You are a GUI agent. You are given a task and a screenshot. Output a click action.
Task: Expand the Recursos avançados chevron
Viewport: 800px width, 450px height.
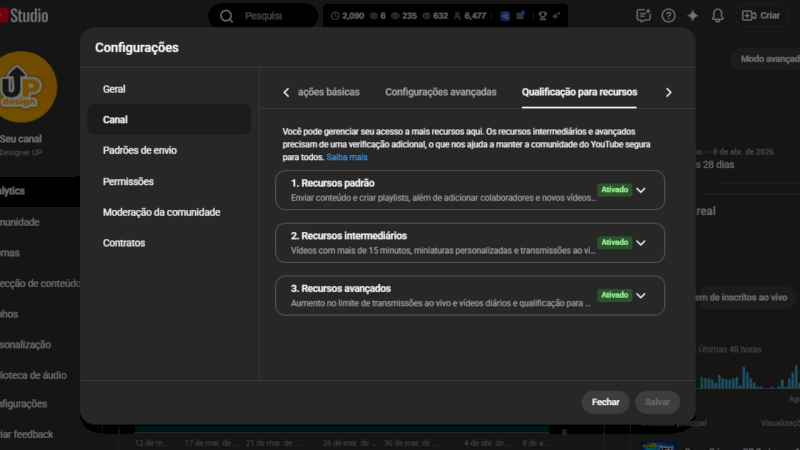pos(641,295)
